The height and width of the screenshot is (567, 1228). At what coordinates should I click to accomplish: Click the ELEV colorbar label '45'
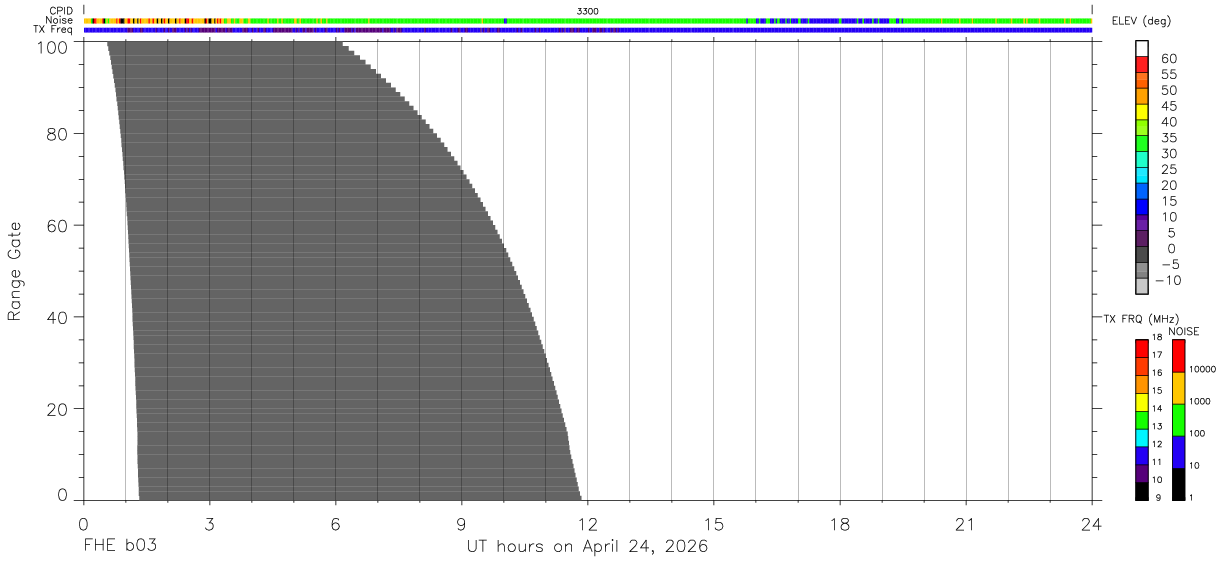(x=1168, y=106)
